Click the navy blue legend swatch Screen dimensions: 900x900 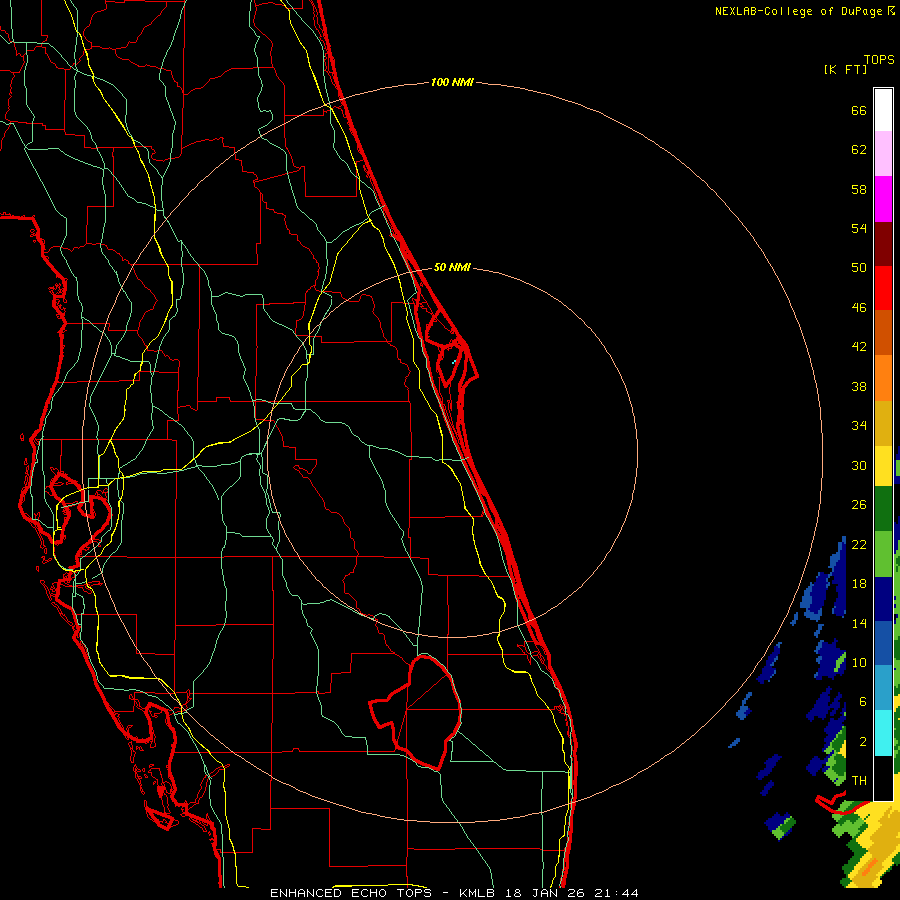883,599
